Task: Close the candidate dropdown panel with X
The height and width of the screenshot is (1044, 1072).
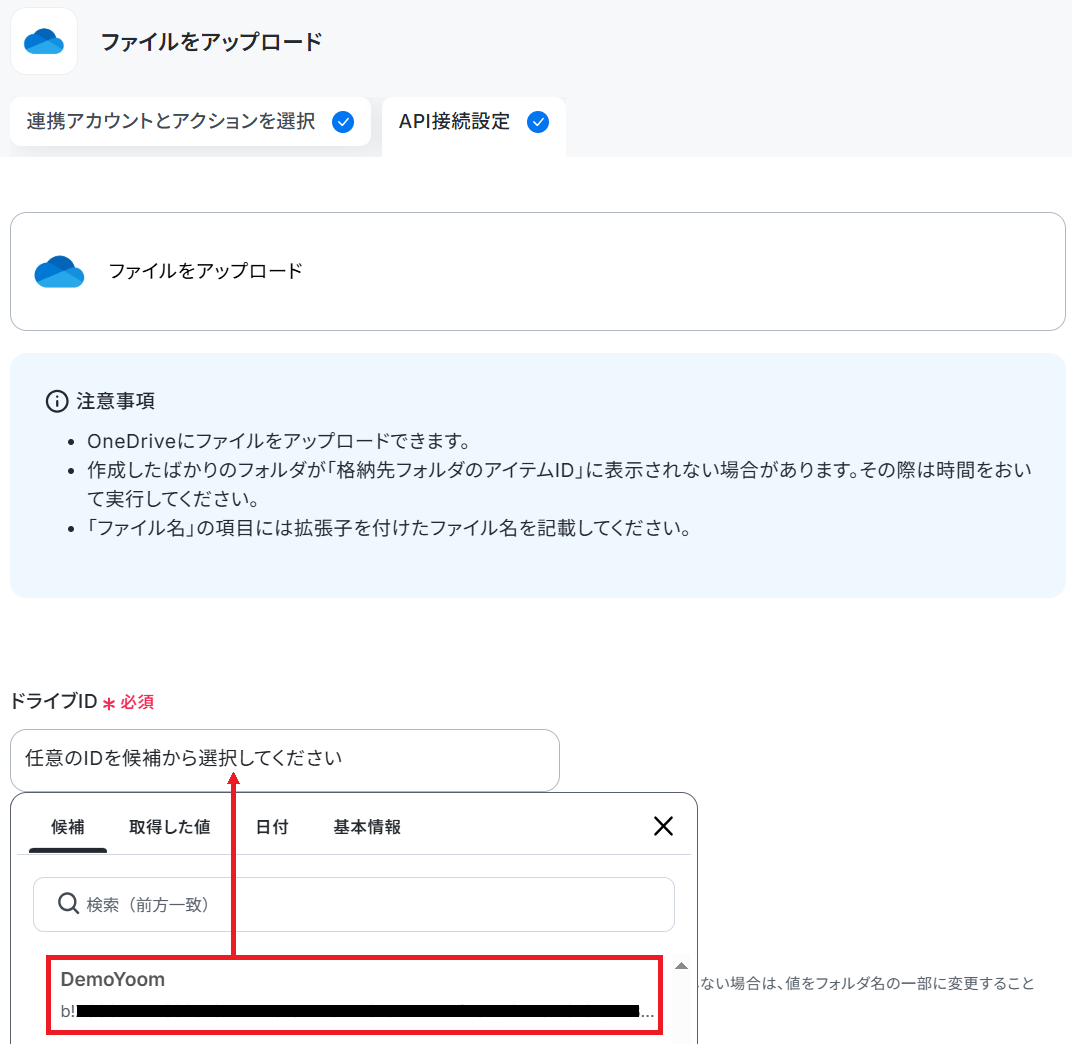Action: [663, 826]
